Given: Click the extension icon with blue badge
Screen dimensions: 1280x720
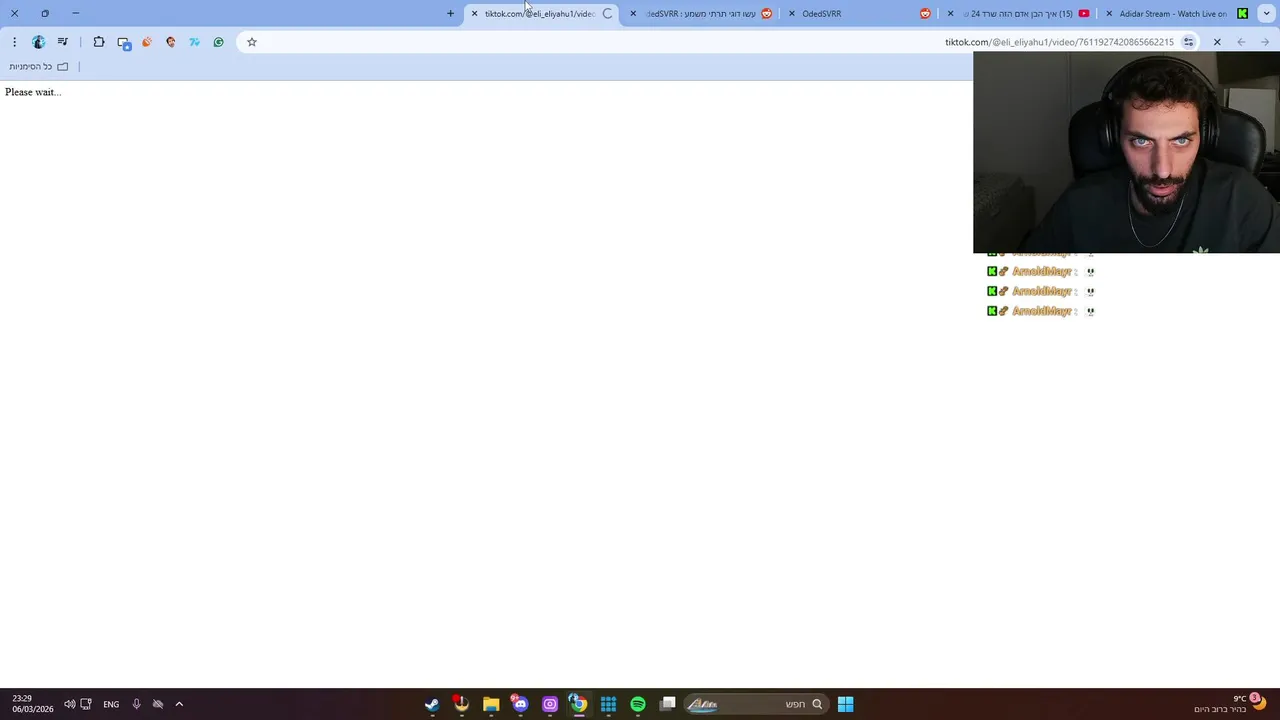Looking at the screenshot, I should coord(124,43).
